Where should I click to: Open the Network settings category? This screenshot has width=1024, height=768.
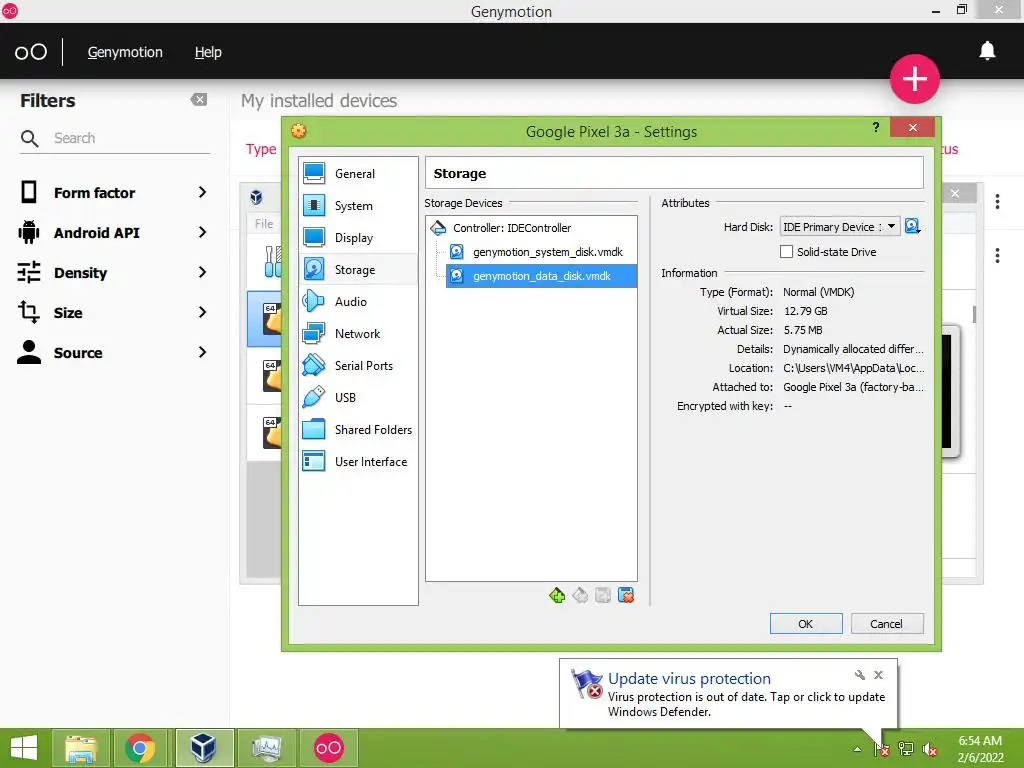[x=358, y=334]
